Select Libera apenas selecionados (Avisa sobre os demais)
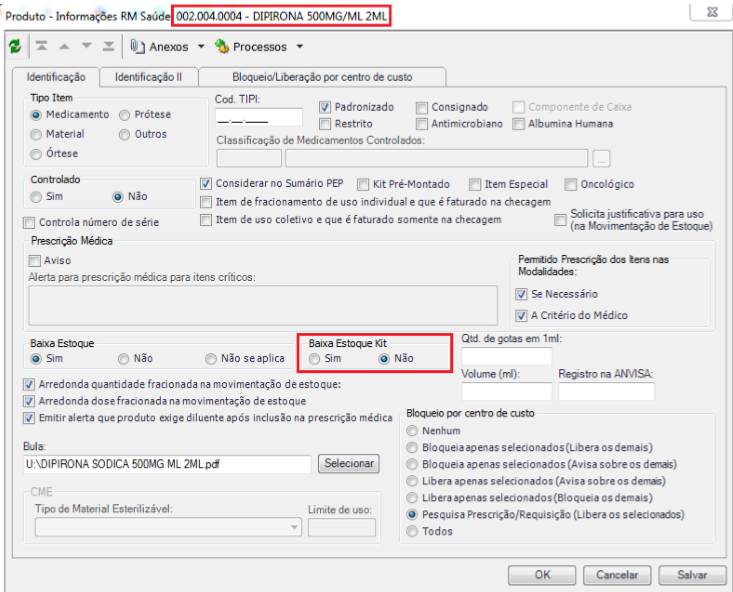 click(412, 481)
